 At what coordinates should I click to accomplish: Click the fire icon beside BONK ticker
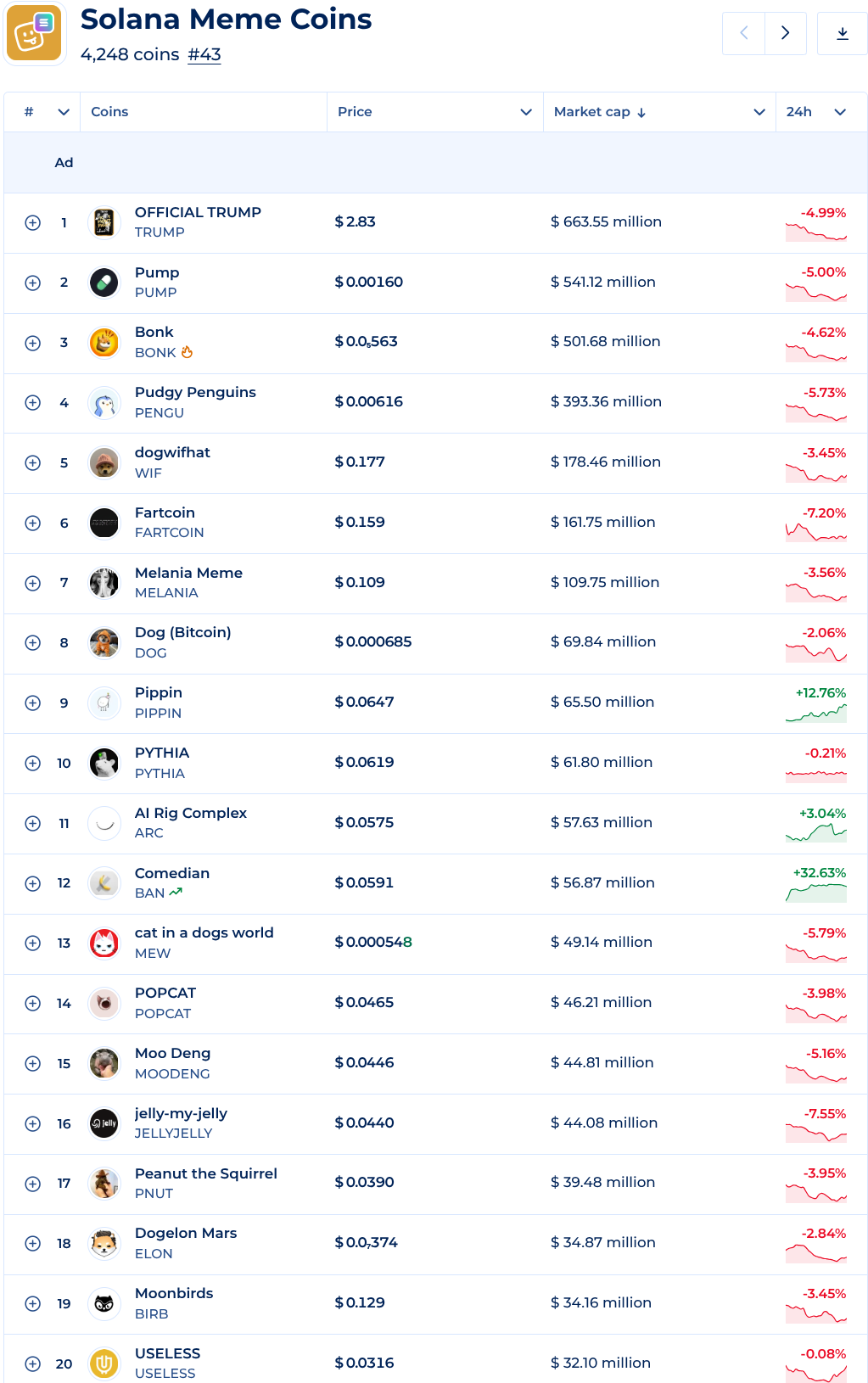point(187,352)
